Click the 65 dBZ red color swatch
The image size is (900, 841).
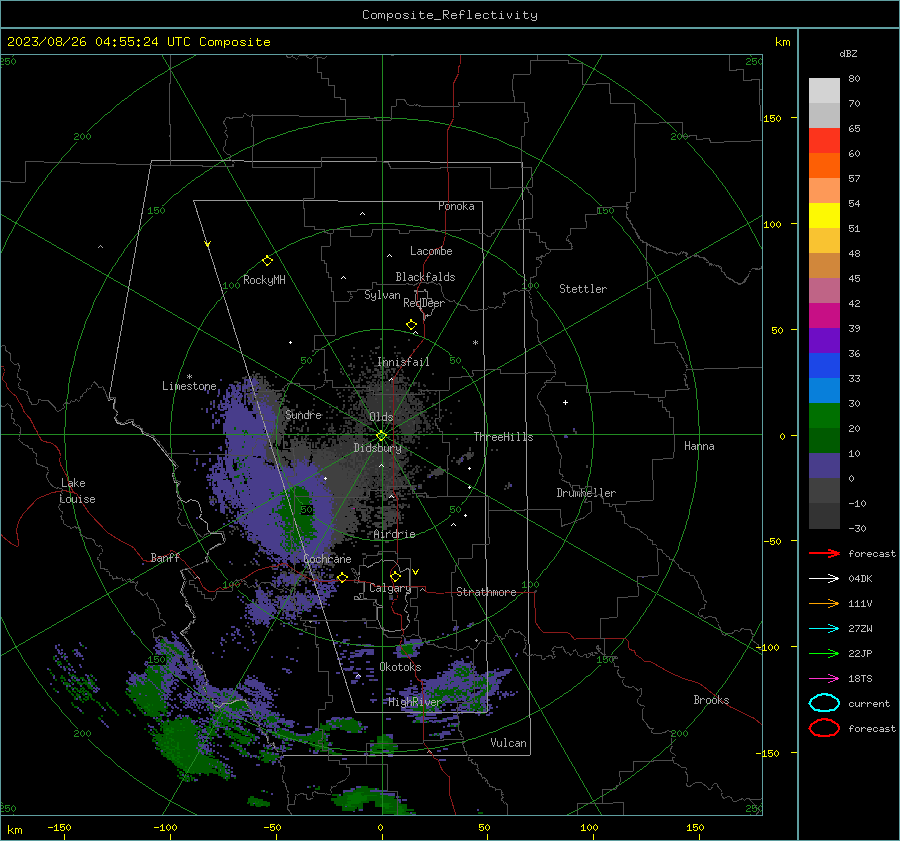pyautogui.click(x=824, y=141)
